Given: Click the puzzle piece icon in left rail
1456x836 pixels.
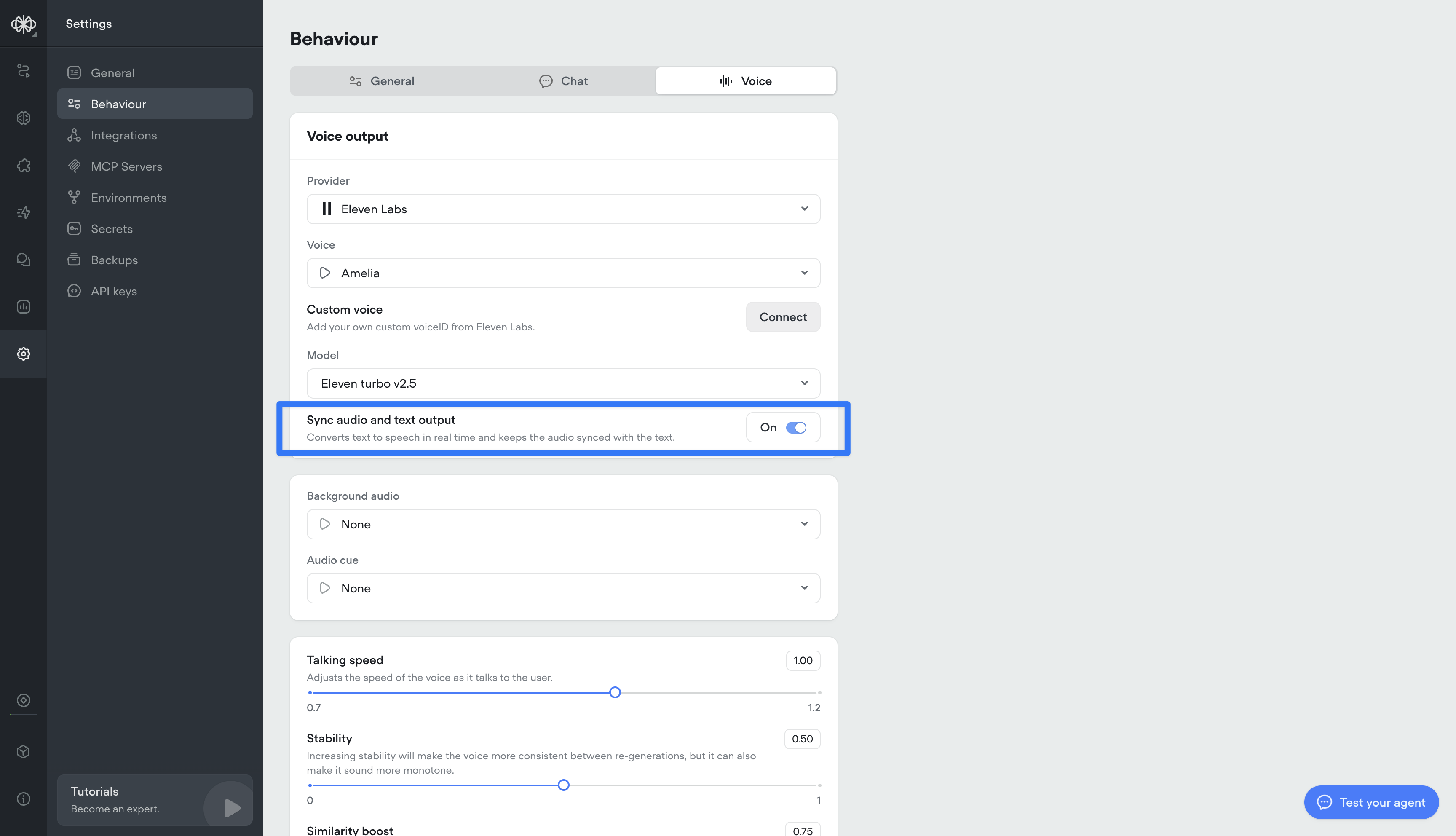Looking at the screenshot, I should tap(24, 165).
